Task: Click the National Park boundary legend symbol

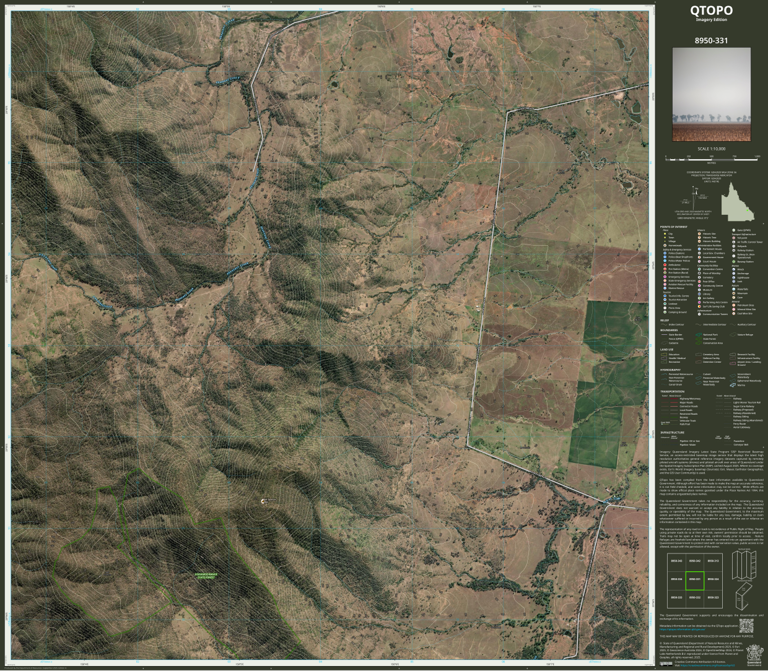Action: [x=698, y=335]
